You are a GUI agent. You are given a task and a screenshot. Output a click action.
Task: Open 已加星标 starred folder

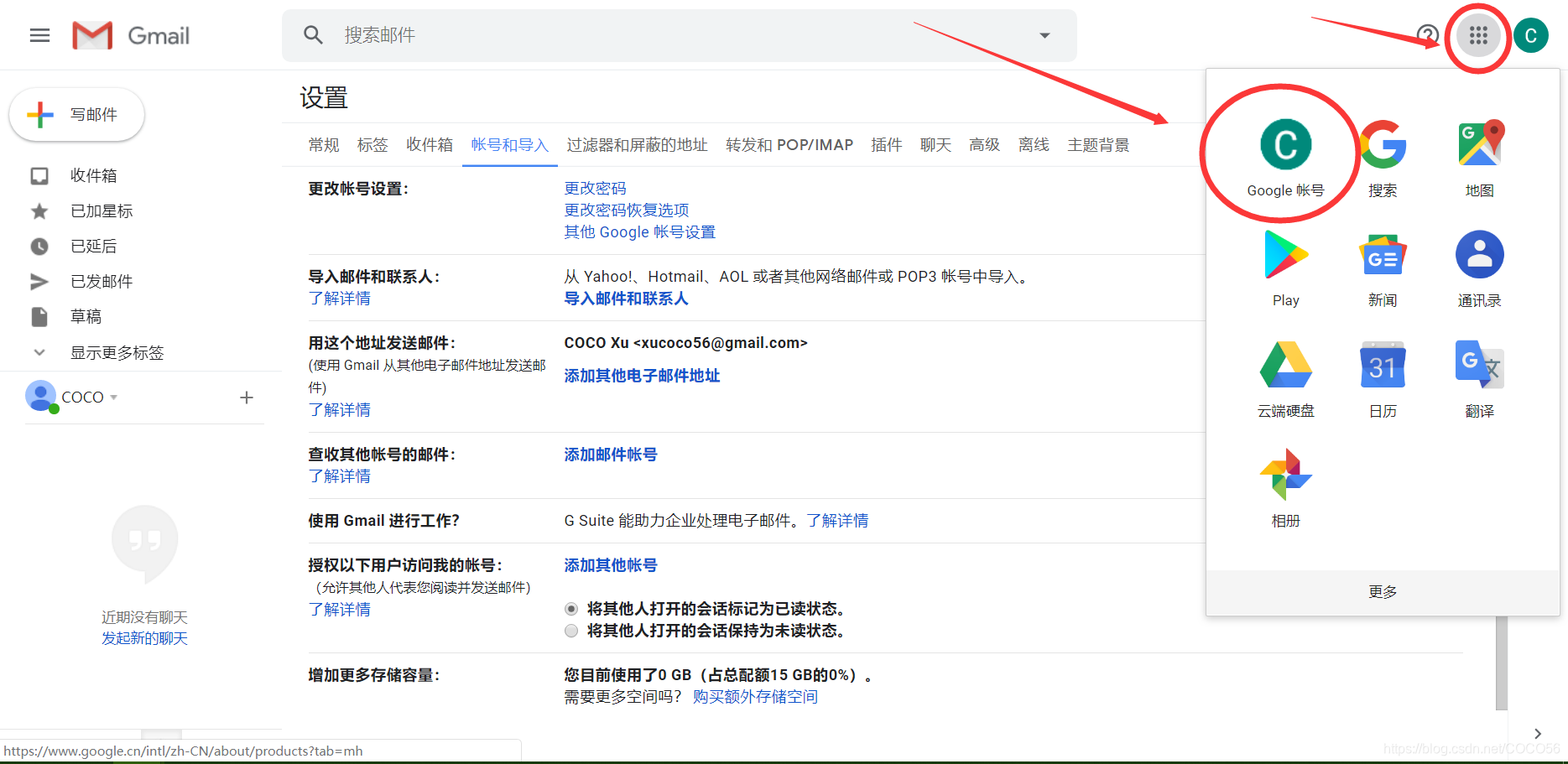tap(101, 210)
